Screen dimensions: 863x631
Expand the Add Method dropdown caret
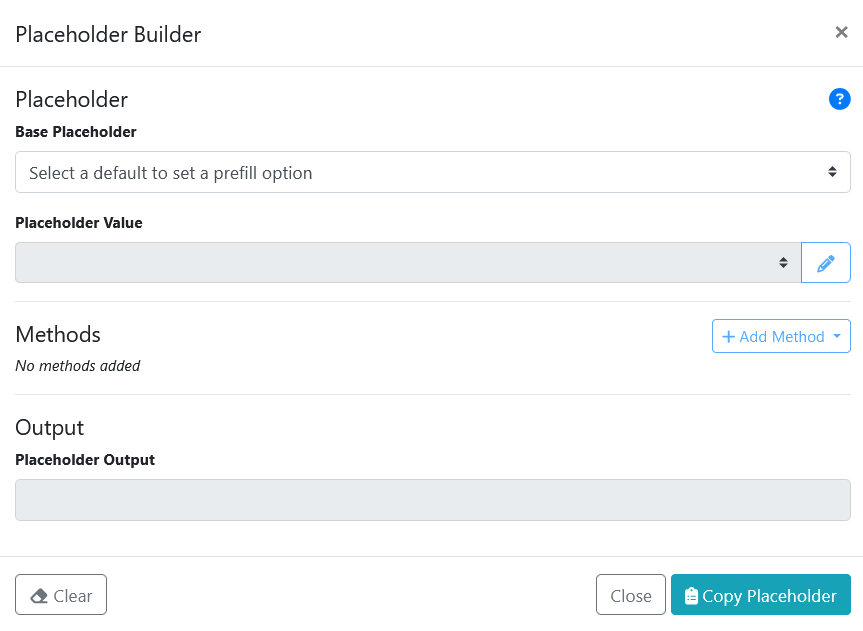836,337
